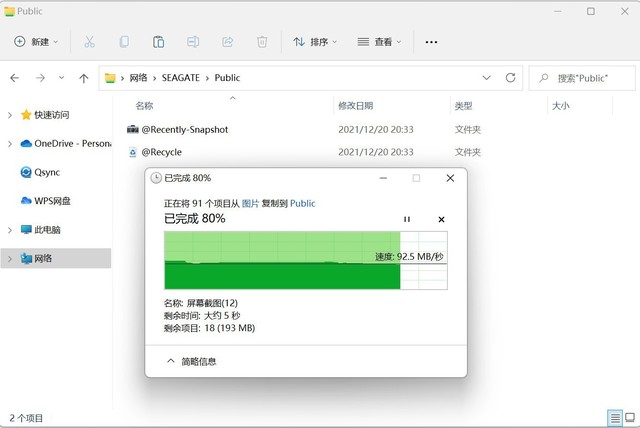Click the Share icon in toolbar
Screen dimensions: 640x428
pos(228,42)
